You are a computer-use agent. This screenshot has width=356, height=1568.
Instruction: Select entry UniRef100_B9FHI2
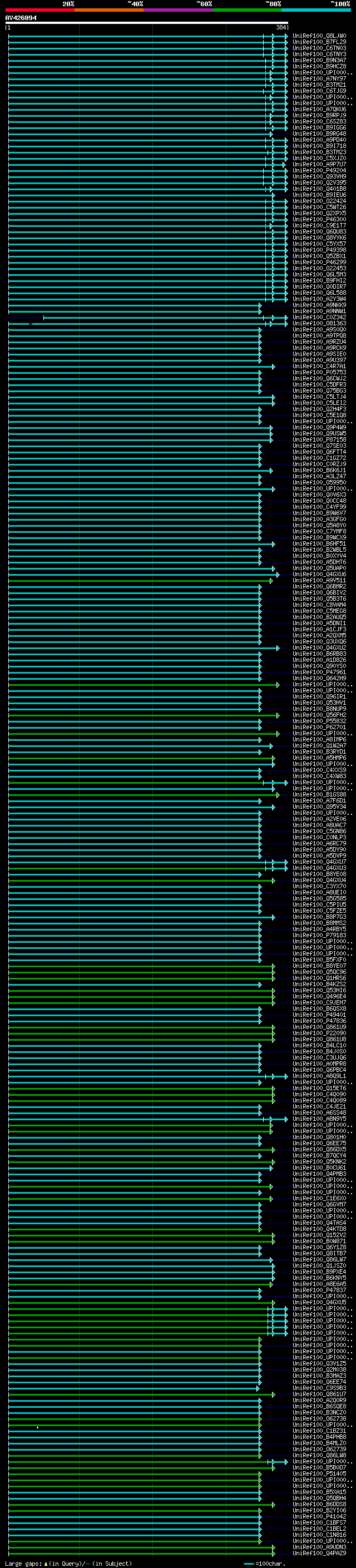click(x=319, y=280)
